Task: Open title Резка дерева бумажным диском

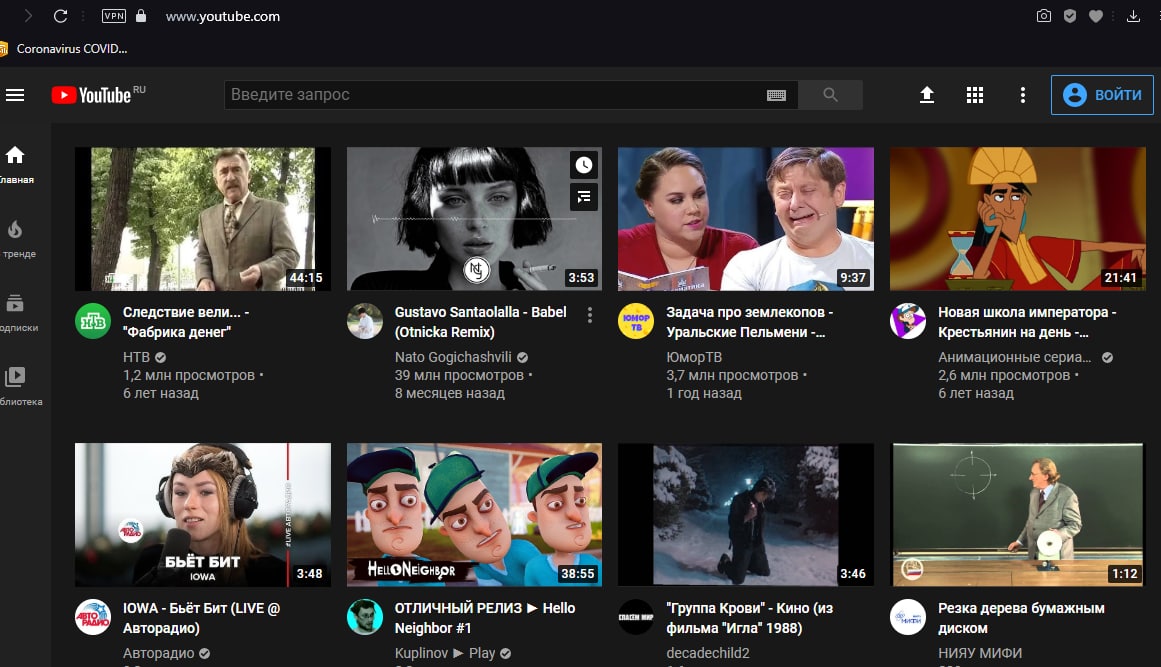Action: pos(1021,618)
